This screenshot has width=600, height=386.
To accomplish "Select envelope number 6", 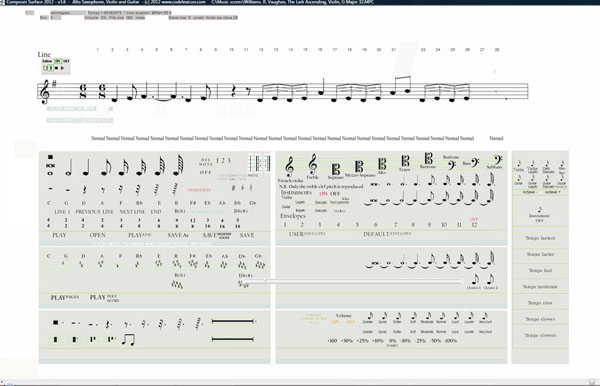I will point(375,225).
